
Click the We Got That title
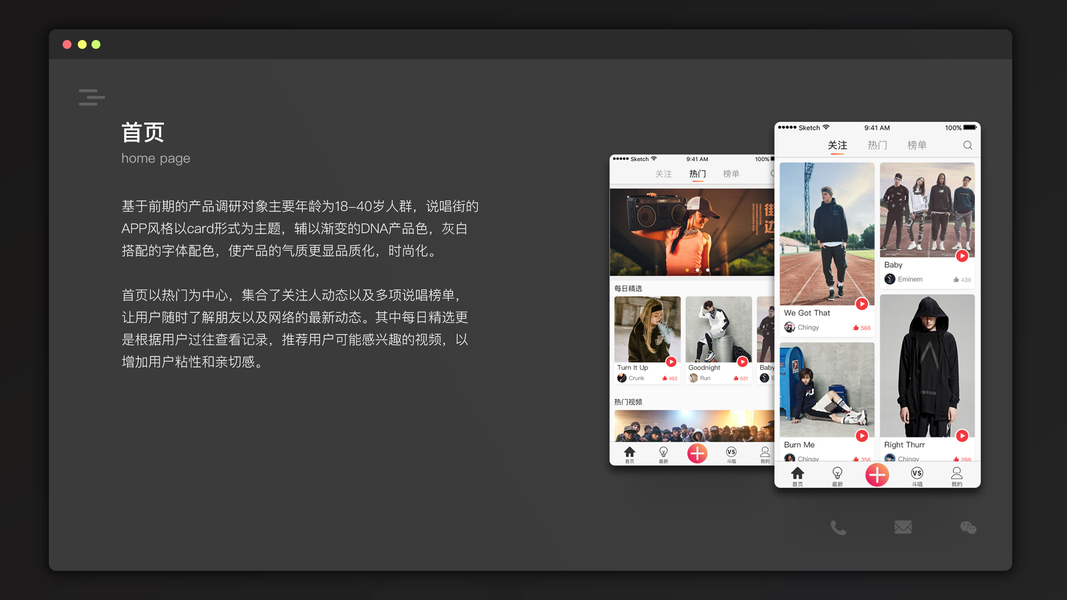point(807,313)
